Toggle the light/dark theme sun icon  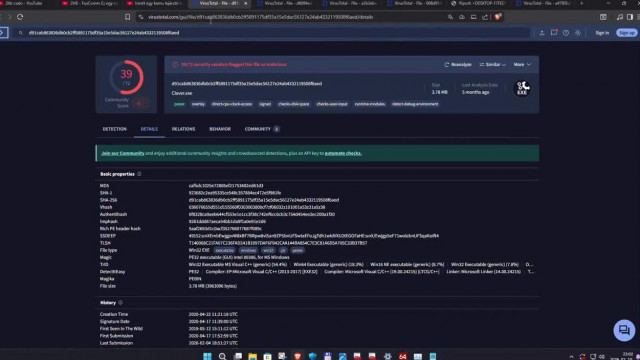click(x=578, y=33)
